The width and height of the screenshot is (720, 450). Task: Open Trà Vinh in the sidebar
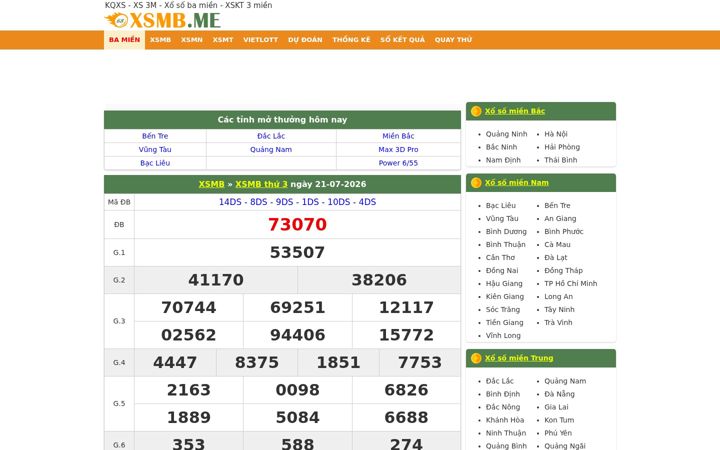pyautogui.click(x=558, y=322)
